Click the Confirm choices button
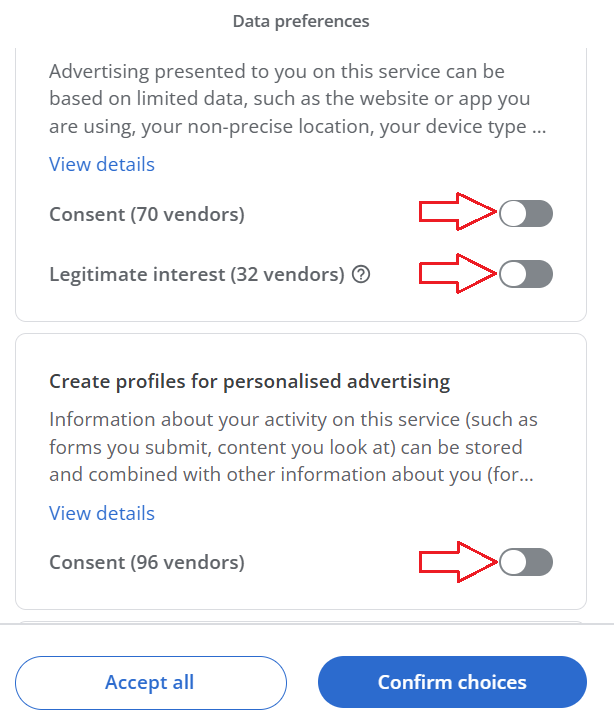614x726 pixels. (x=452, y=683)
